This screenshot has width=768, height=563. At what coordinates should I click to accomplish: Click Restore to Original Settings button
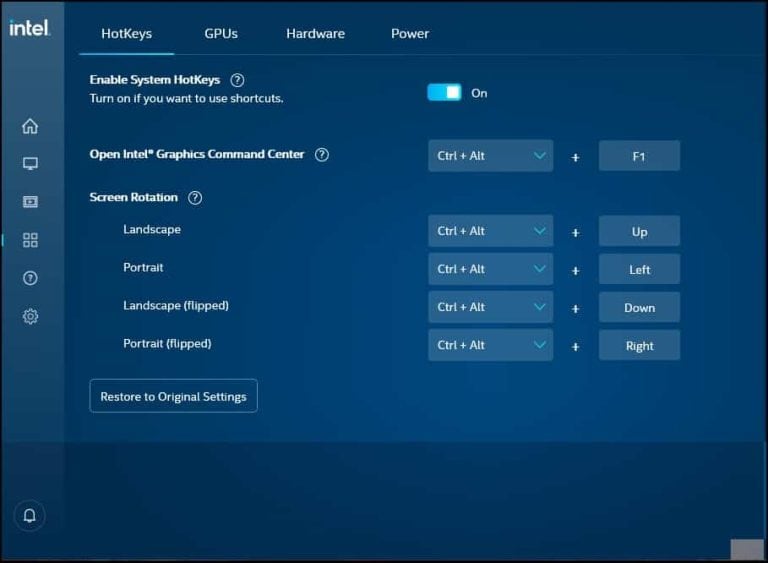(173, 396)
